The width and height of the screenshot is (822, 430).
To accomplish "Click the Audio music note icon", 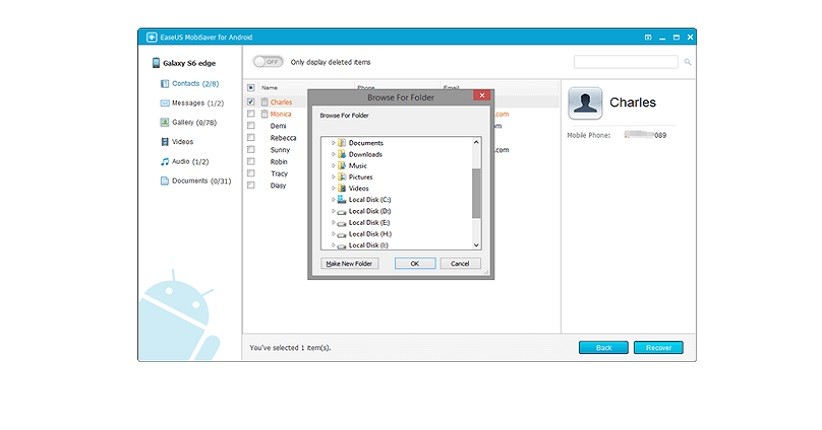I will point(165,162).
